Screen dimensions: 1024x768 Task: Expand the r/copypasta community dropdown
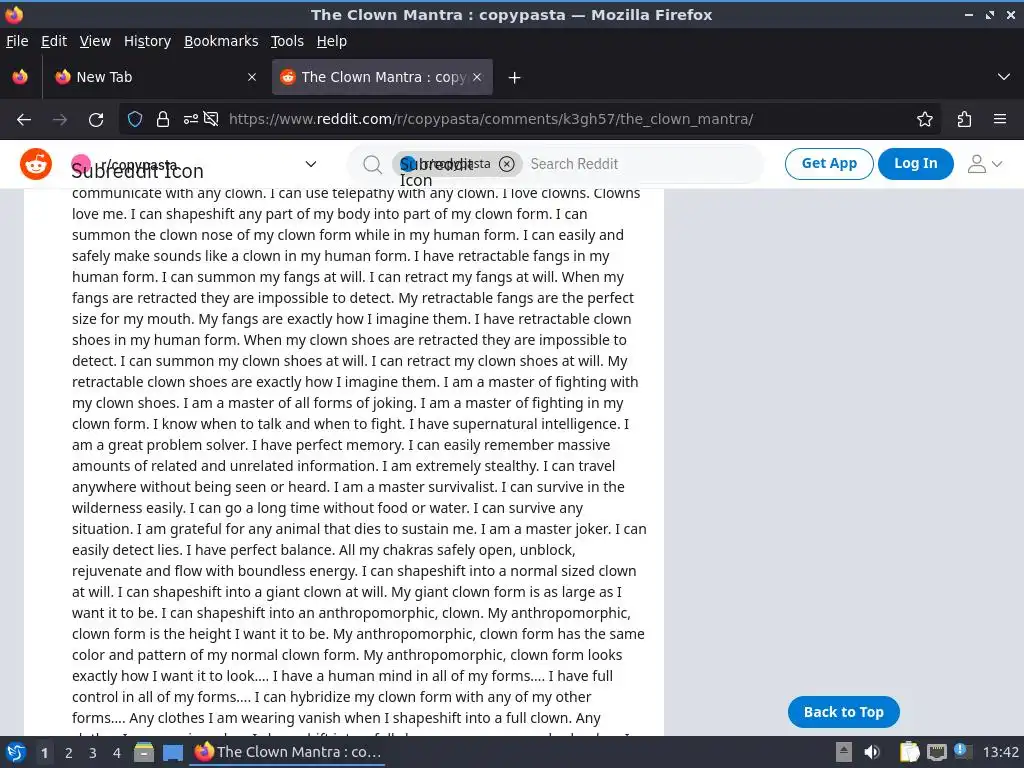tap(311, 164)
